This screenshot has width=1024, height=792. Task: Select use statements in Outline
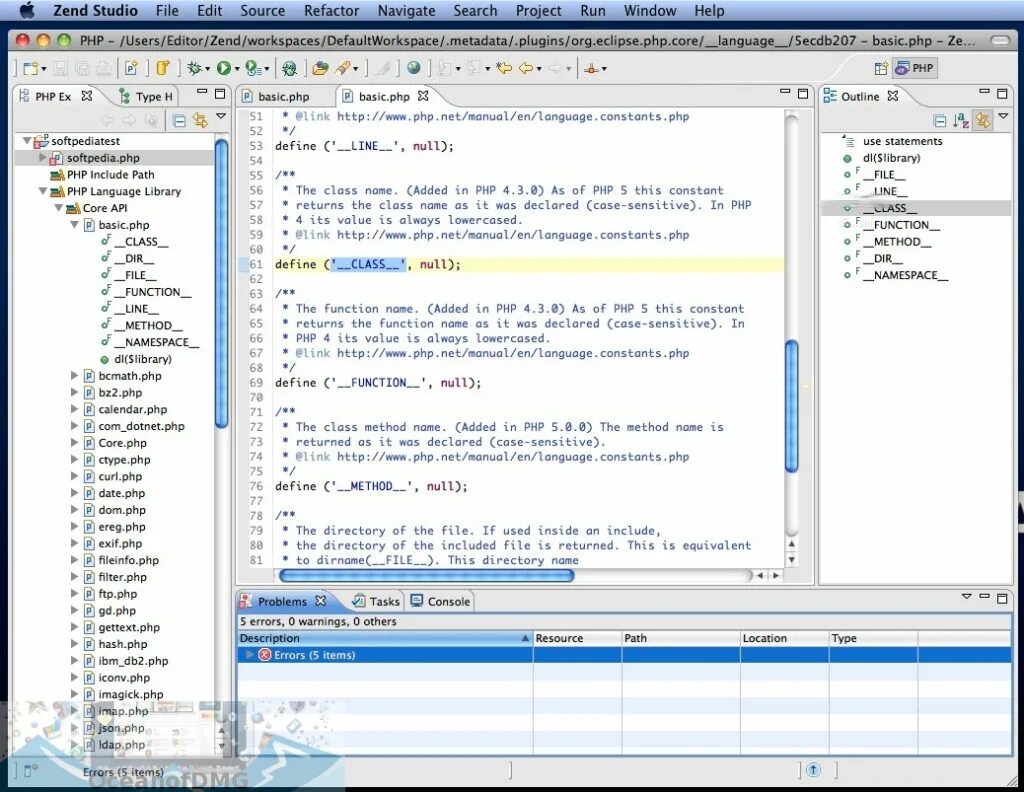tap(903, 141)
